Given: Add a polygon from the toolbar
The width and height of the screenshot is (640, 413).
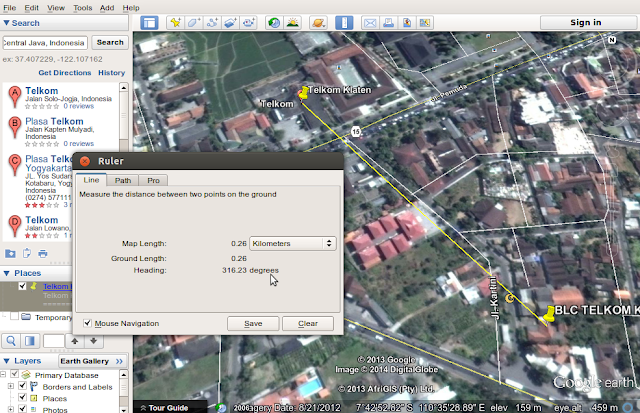Looking at the screenshot, I should (x=193, y=23).
